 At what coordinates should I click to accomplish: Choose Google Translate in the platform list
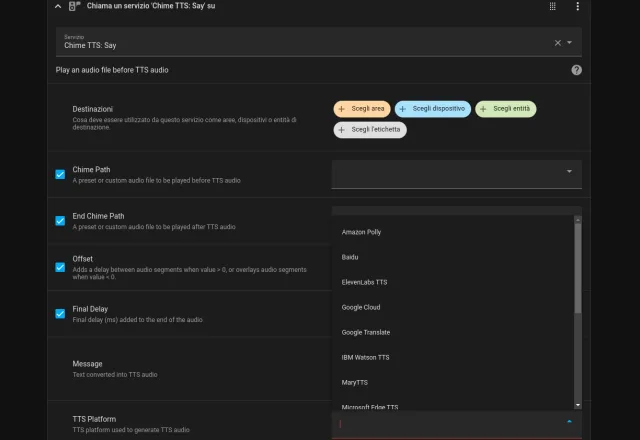[366, 332]
